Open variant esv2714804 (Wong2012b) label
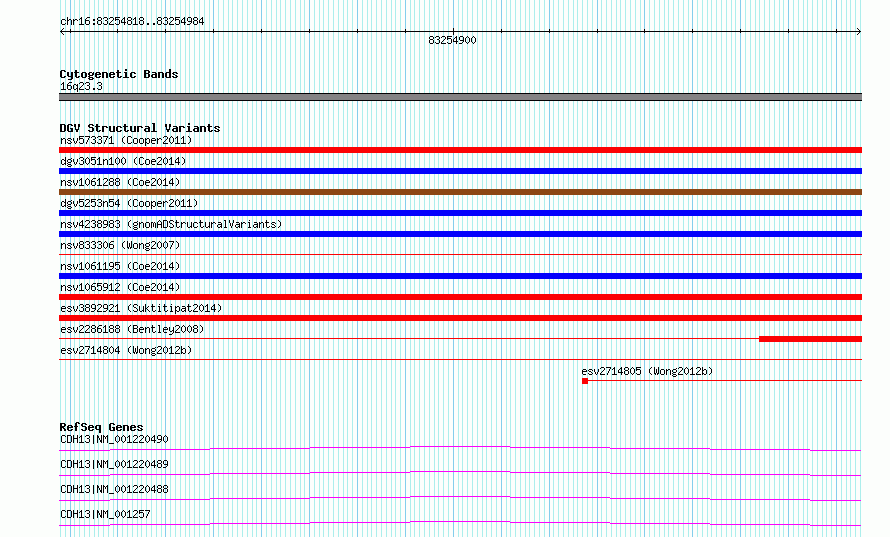Screen dimensions: 890x537 click(x=126, y=350)
